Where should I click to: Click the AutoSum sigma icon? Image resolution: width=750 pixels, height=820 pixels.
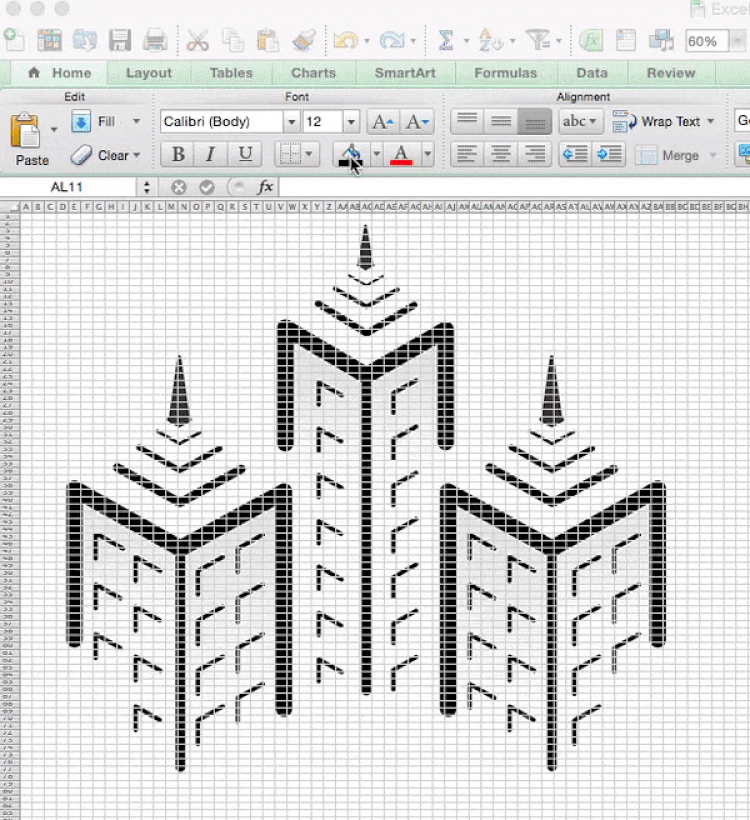446,40
